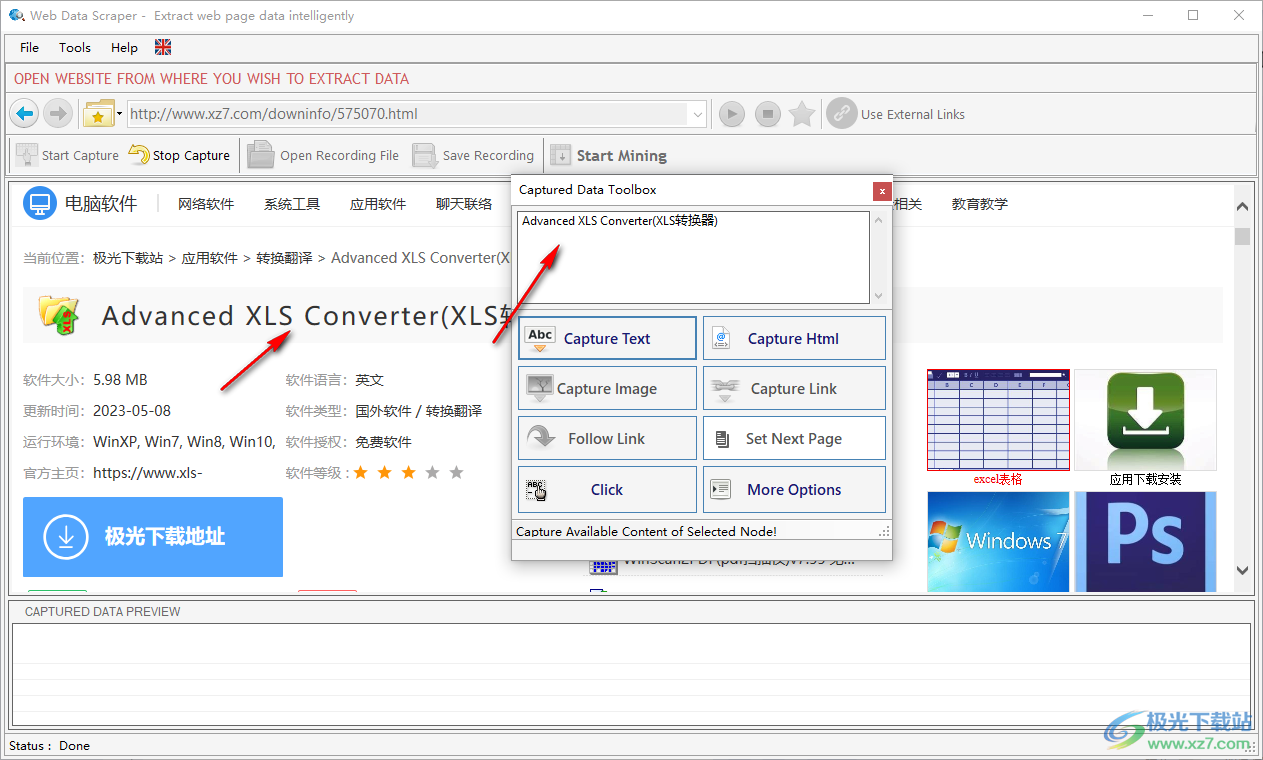Image resolution: width=1263 pixels, height=760 pixels.
Task: Open the 教育教学 category tab
Action: click(980, 204)
